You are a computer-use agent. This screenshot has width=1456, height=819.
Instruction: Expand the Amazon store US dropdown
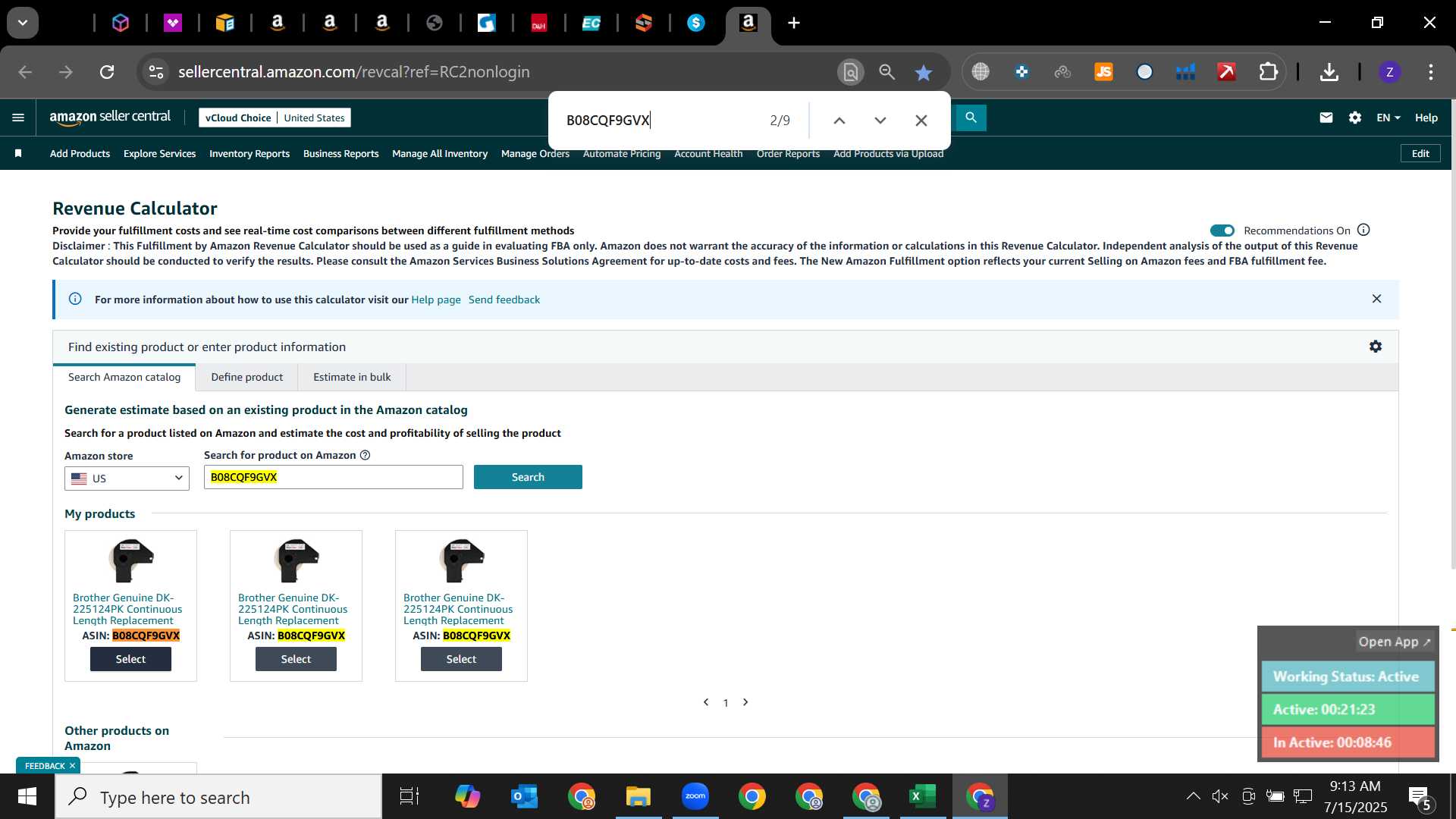(x=127, y=479)
